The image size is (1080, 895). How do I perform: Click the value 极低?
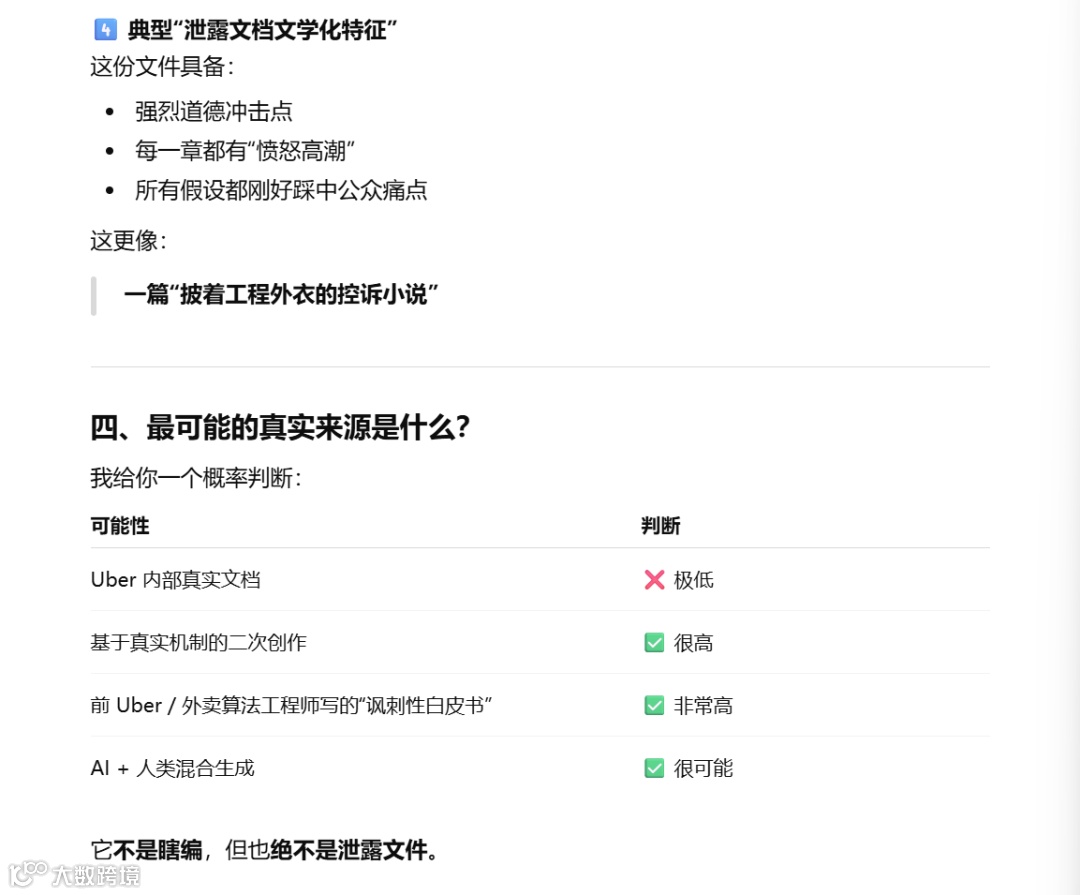[x=694, y=580]
